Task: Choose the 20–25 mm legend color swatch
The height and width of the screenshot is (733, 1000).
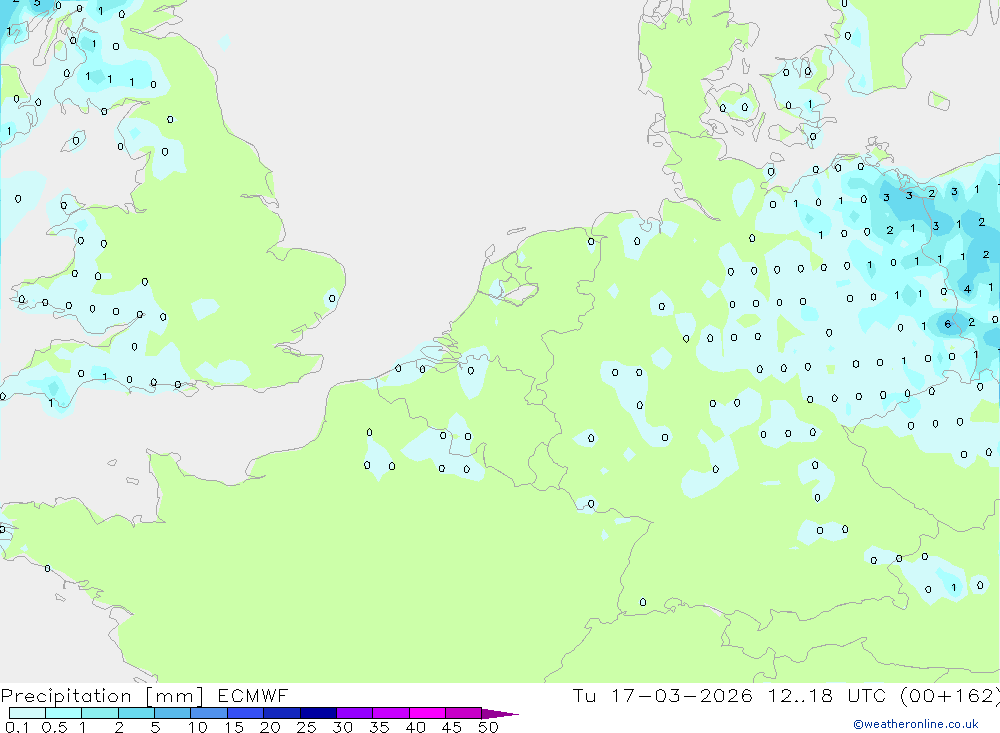Action: (x=282, y=713)
